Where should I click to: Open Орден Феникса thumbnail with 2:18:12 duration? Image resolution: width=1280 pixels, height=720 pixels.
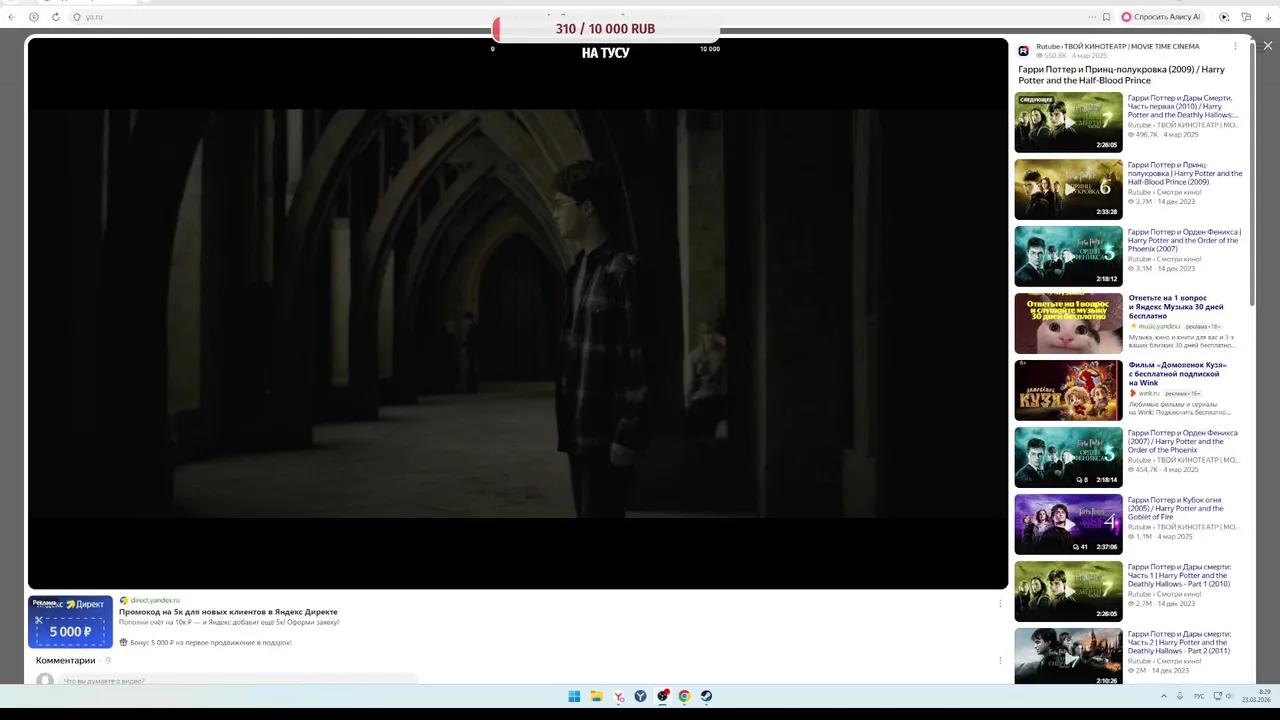coord(1068,256)
